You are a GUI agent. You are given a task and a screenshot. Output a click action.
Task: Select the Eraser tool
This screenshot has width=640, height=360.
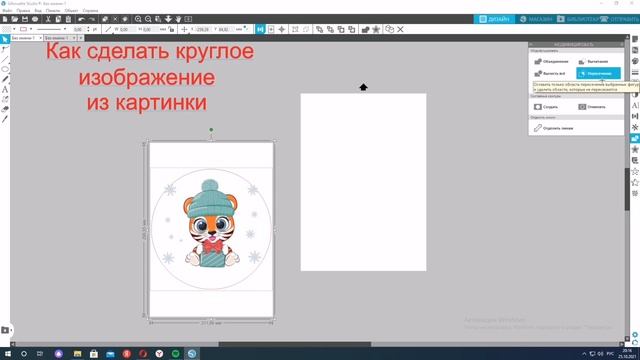click(x=5, y=109)
